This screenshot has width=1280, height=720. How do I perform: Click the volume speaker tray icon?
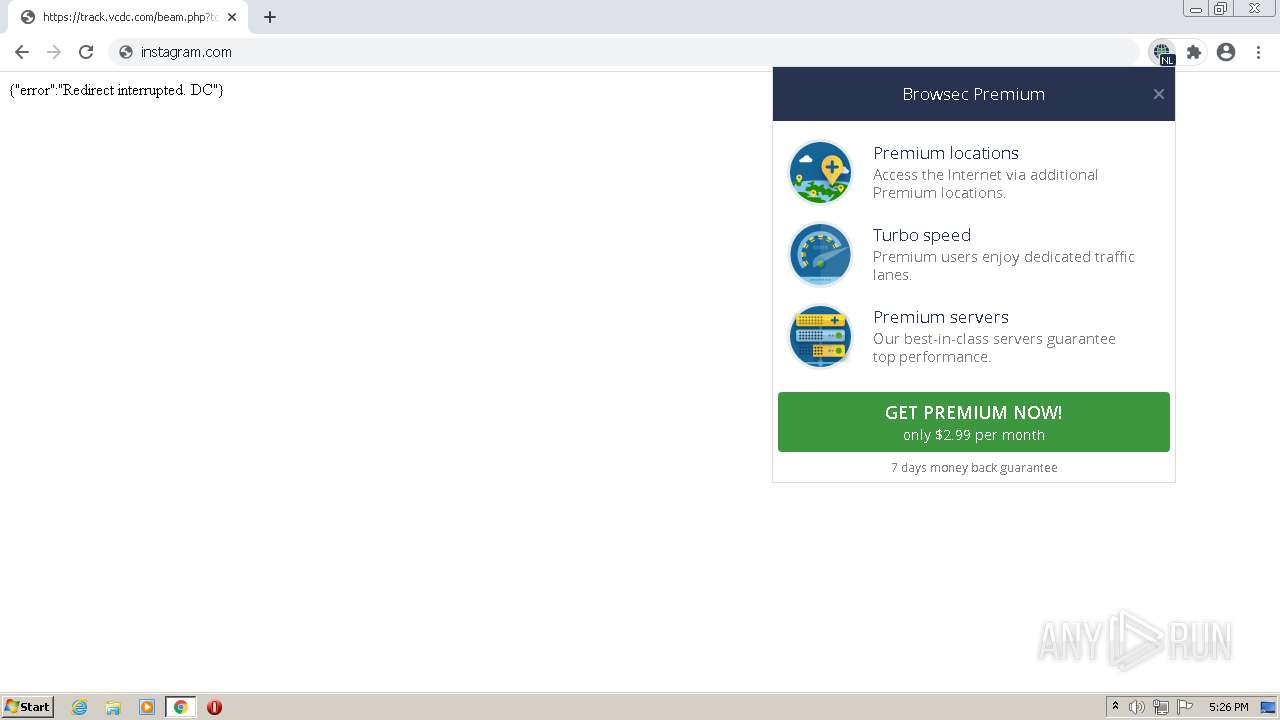pyautogui.click(x=1137, y=707)
